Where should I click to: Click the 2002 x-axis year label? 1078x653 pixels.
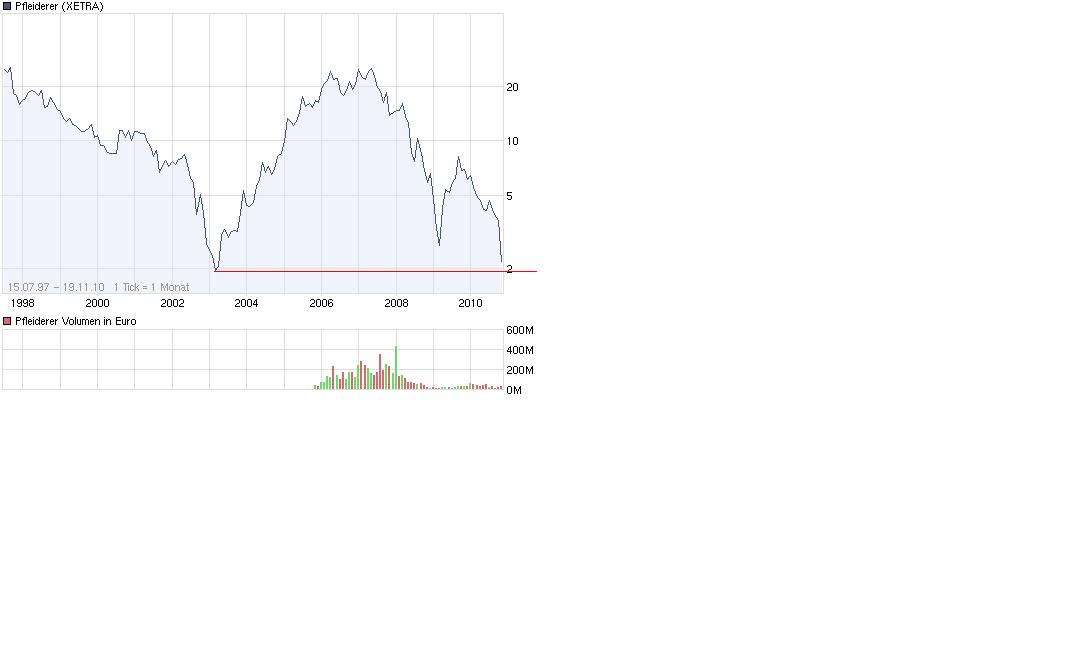(x=172, y=303)
